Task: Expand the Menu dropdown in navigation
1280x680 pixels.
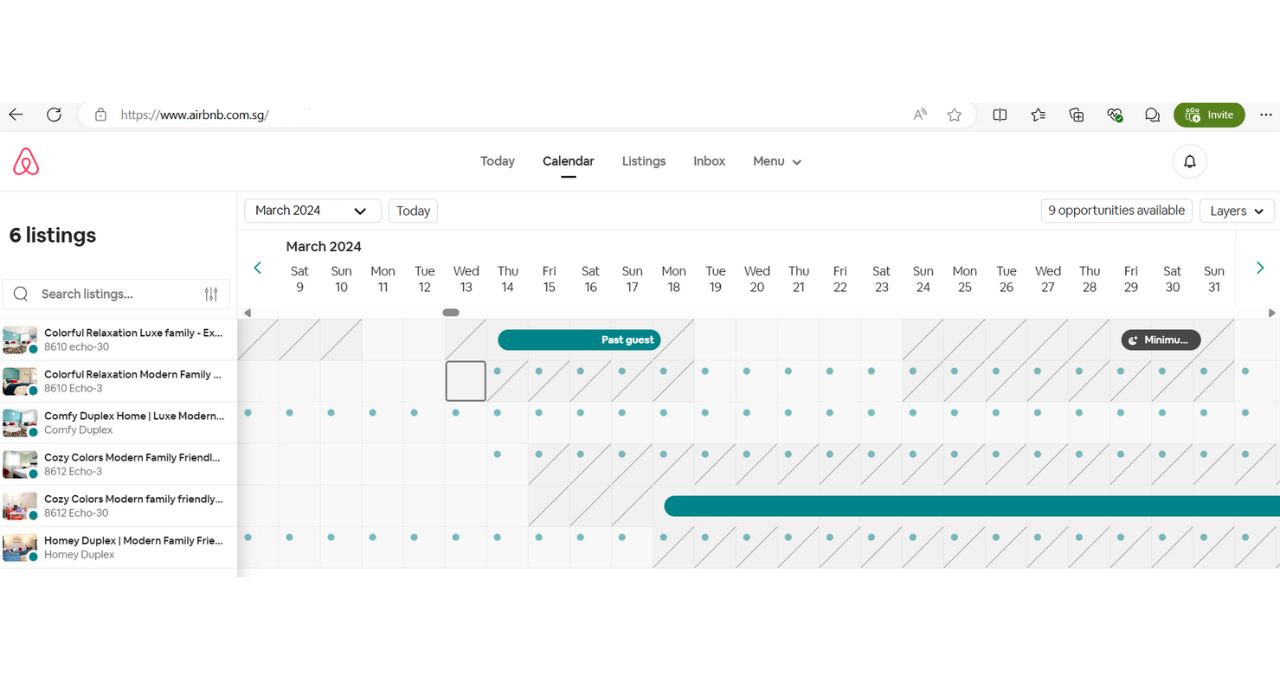Action: point(777,161)
